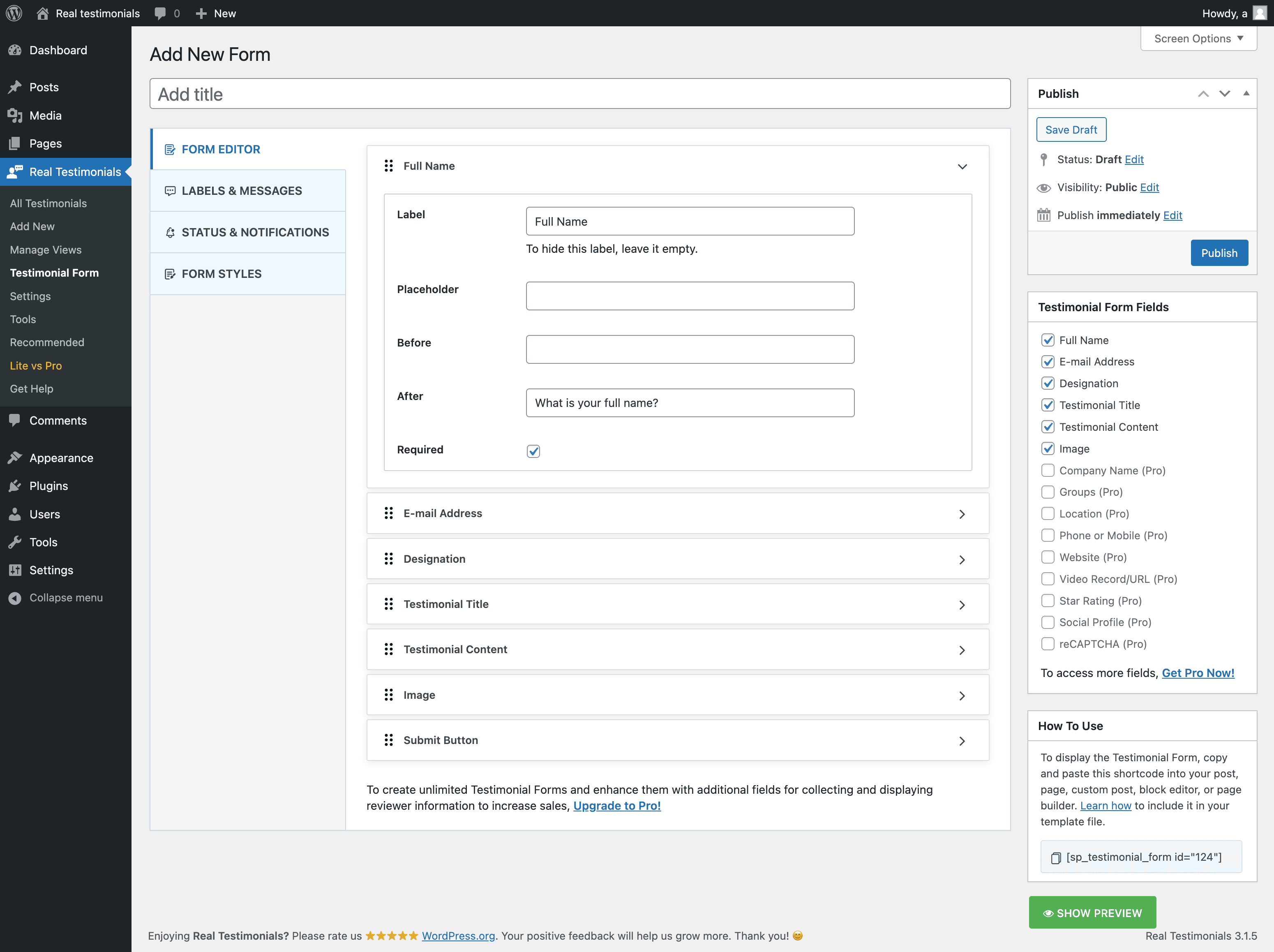This screenshot has height=952, width=1274.
Task: Check the Company Name (Pro) checkbox
Action: (x=1048, y=471)
